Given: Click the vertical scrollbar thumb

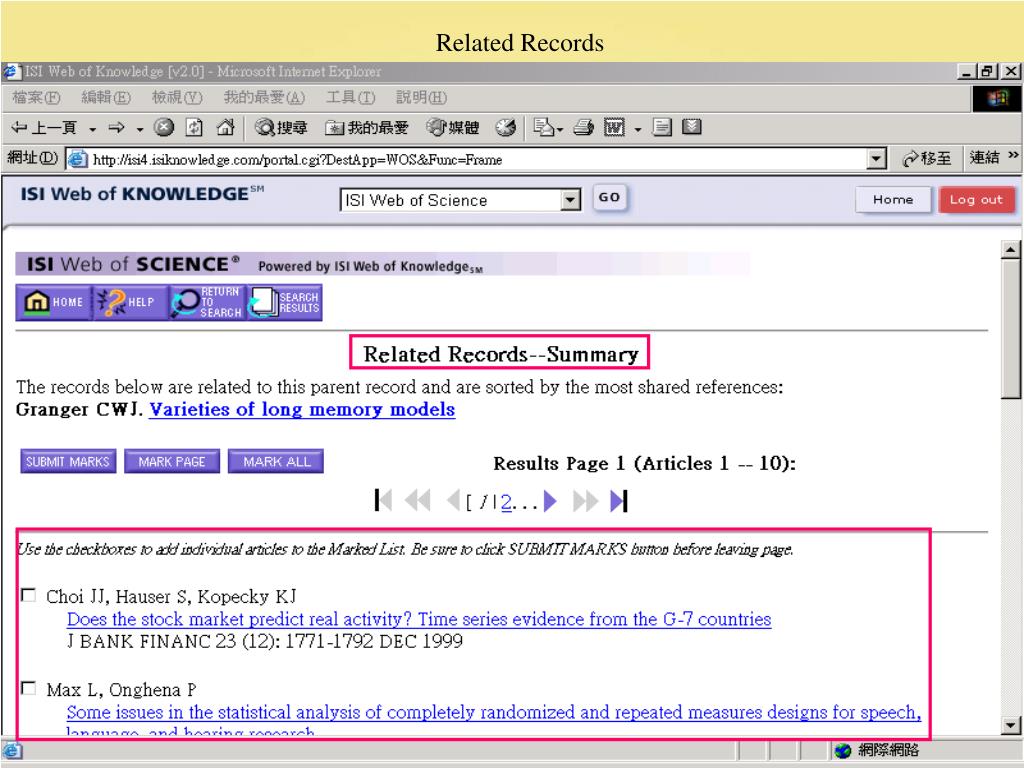Looking at the screenshot, I should pos(1010,328).
